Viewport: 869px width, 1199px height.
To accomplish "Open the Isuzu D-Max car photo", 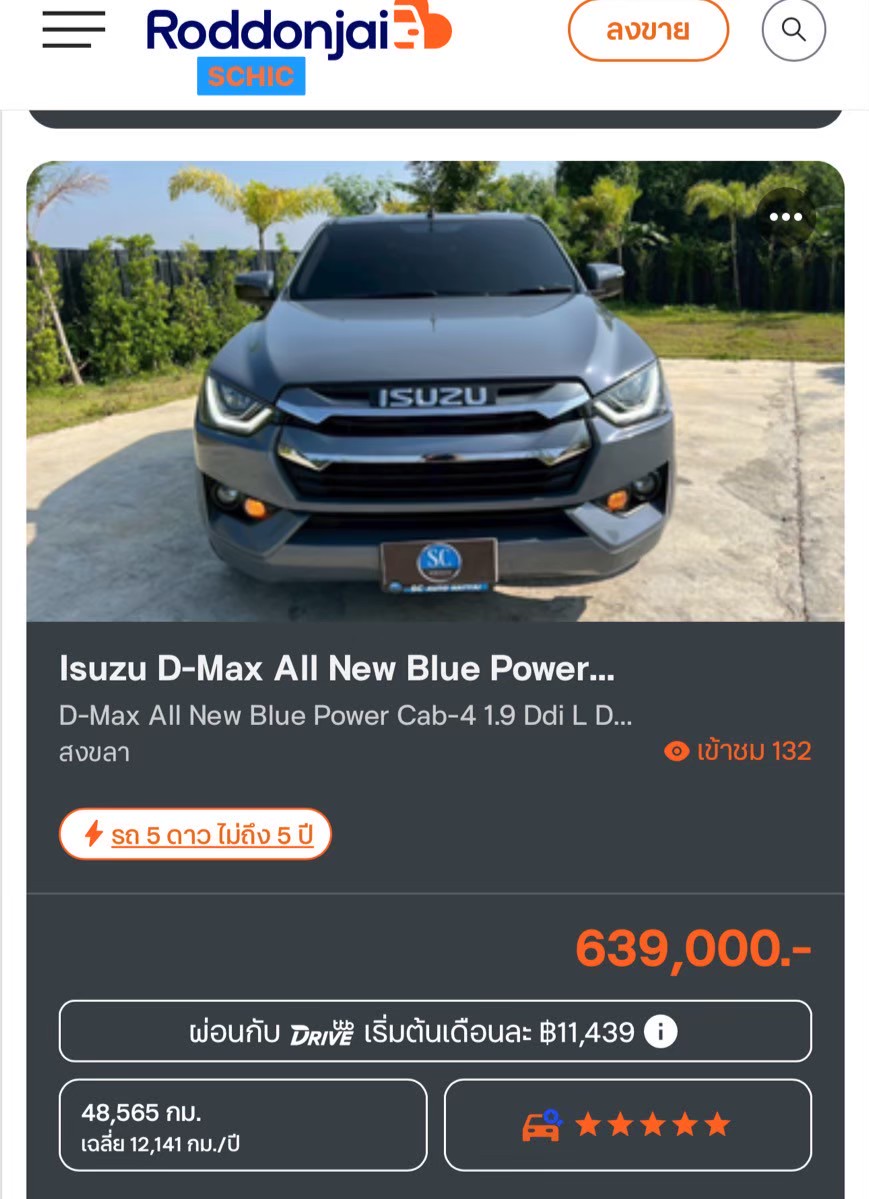I will [435, 391].
